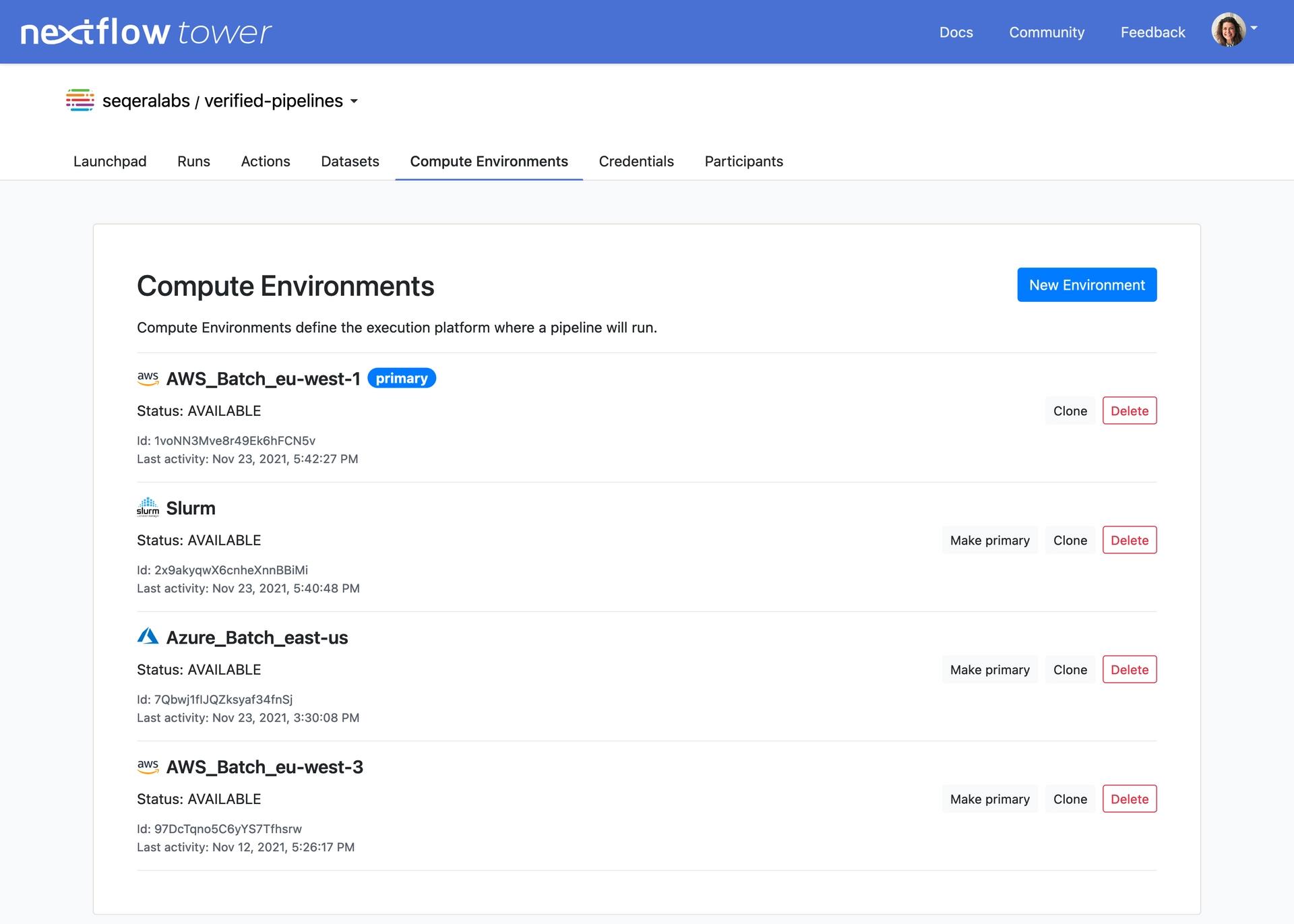Click AWS_Batch_eu-west-3 Status: AVAILABLE text
The height and width of the screenshot is (924, 1294).
pos(199,799)
